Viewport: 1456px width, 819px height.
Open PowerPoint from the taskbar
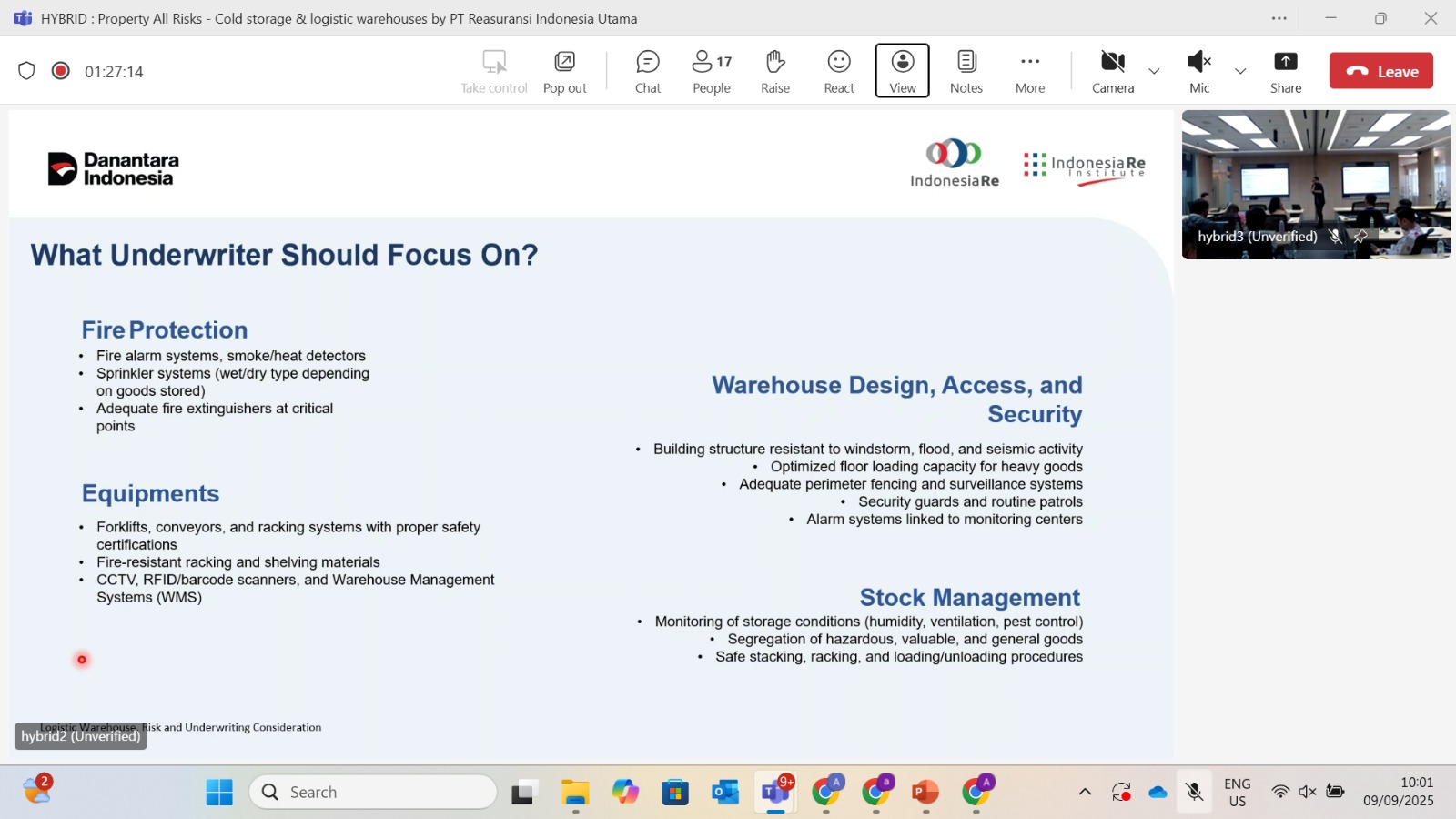[925, 792]
